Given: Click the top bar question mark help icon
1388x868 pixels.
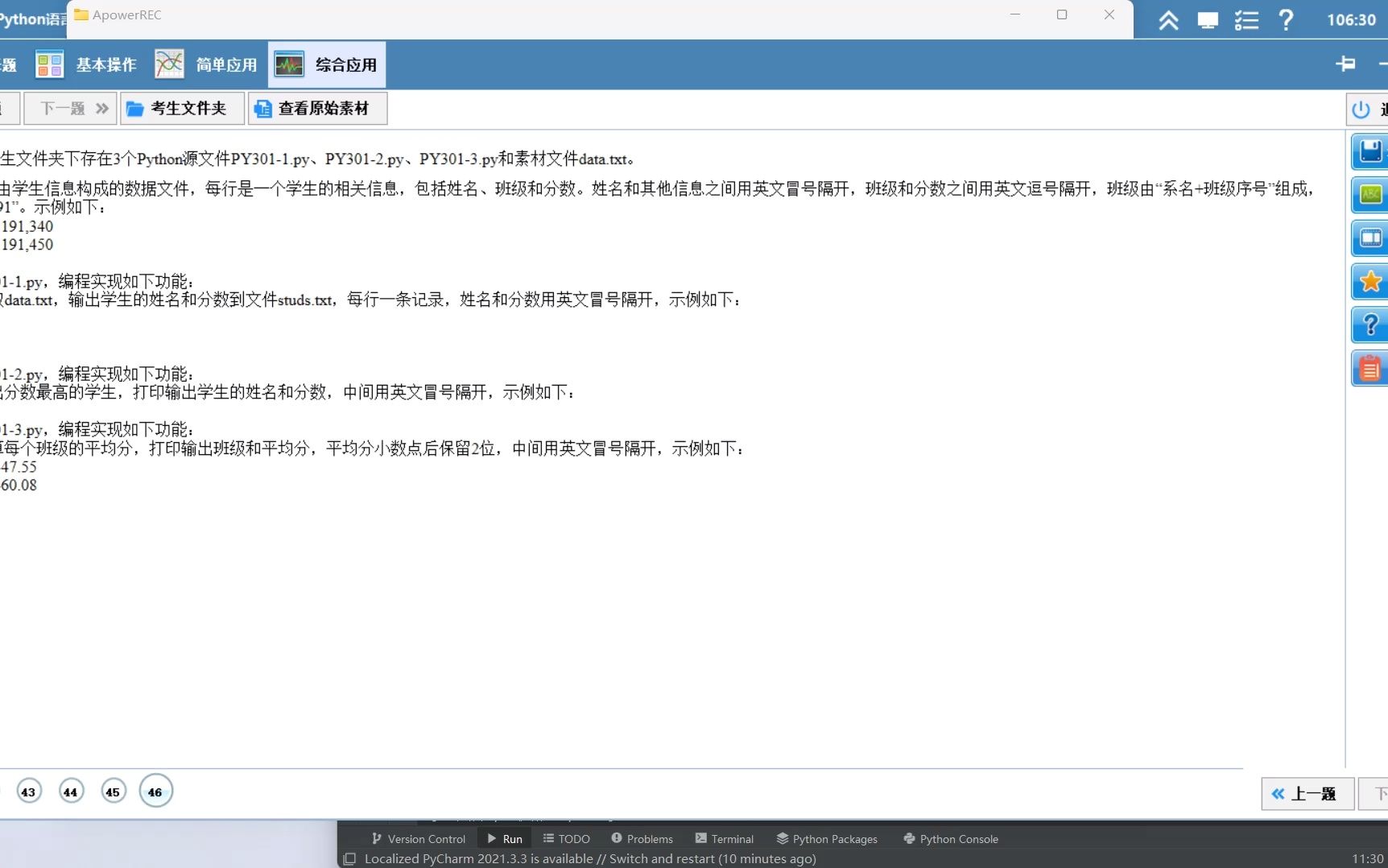Looking at the screenshot, I should click(x=1286, y=19).
